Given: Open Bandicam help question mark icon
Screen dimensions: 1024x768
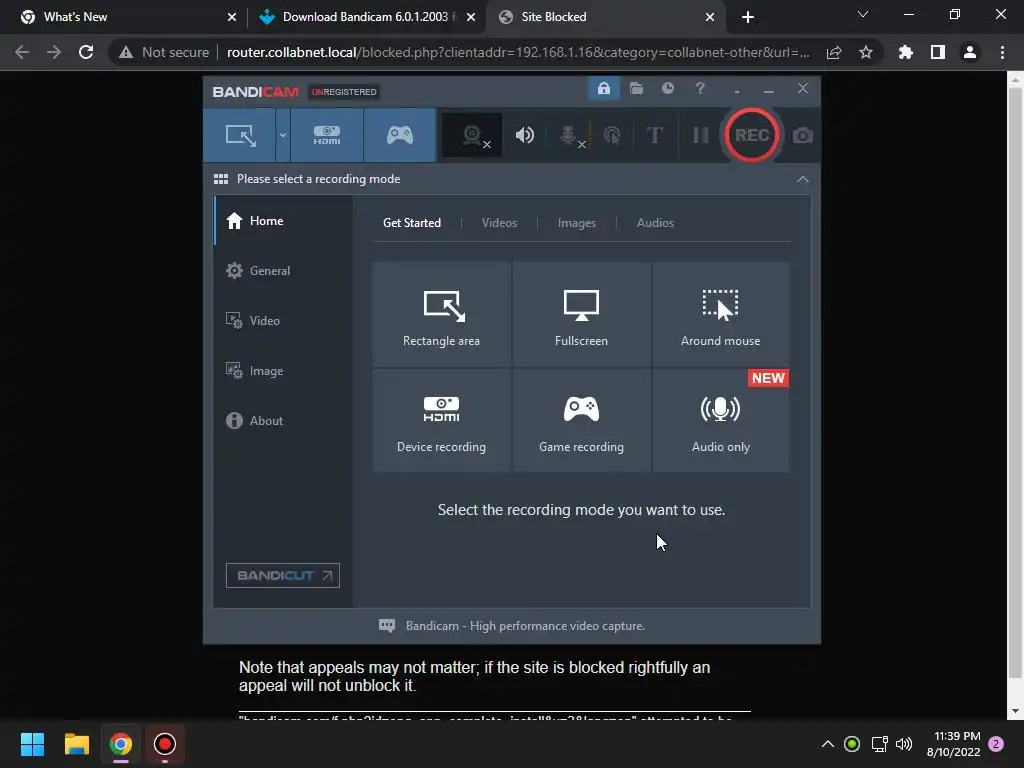Looking at the screenshot, I should [x=700, y=88].
